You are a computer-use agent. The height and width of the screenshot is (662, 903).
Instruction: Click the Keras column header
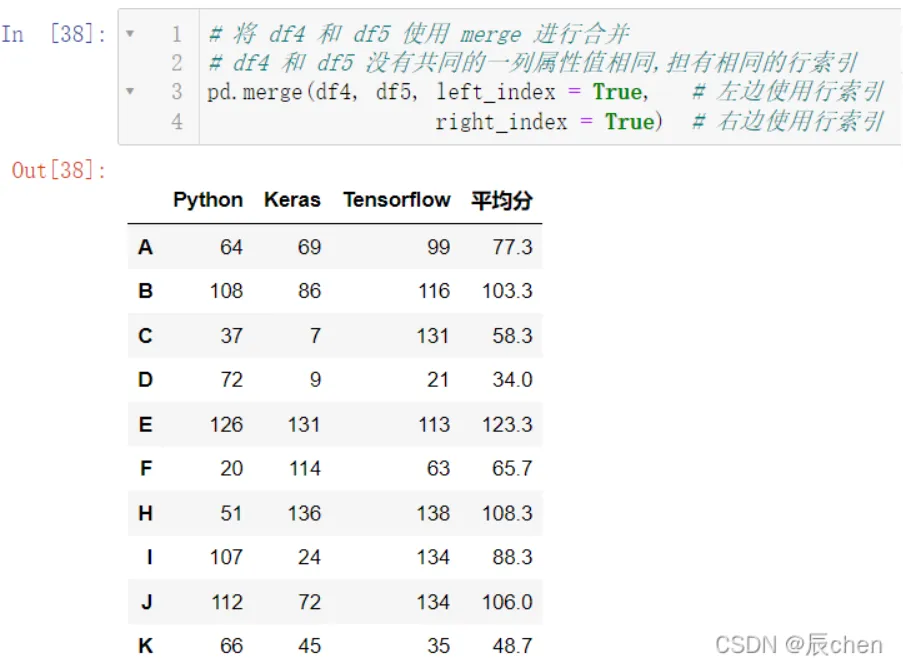(292, 200)
